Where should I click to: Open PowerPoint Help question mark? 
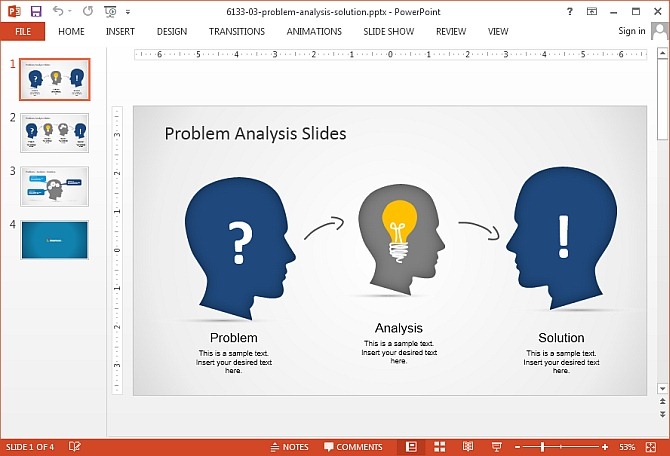point(570,12)
